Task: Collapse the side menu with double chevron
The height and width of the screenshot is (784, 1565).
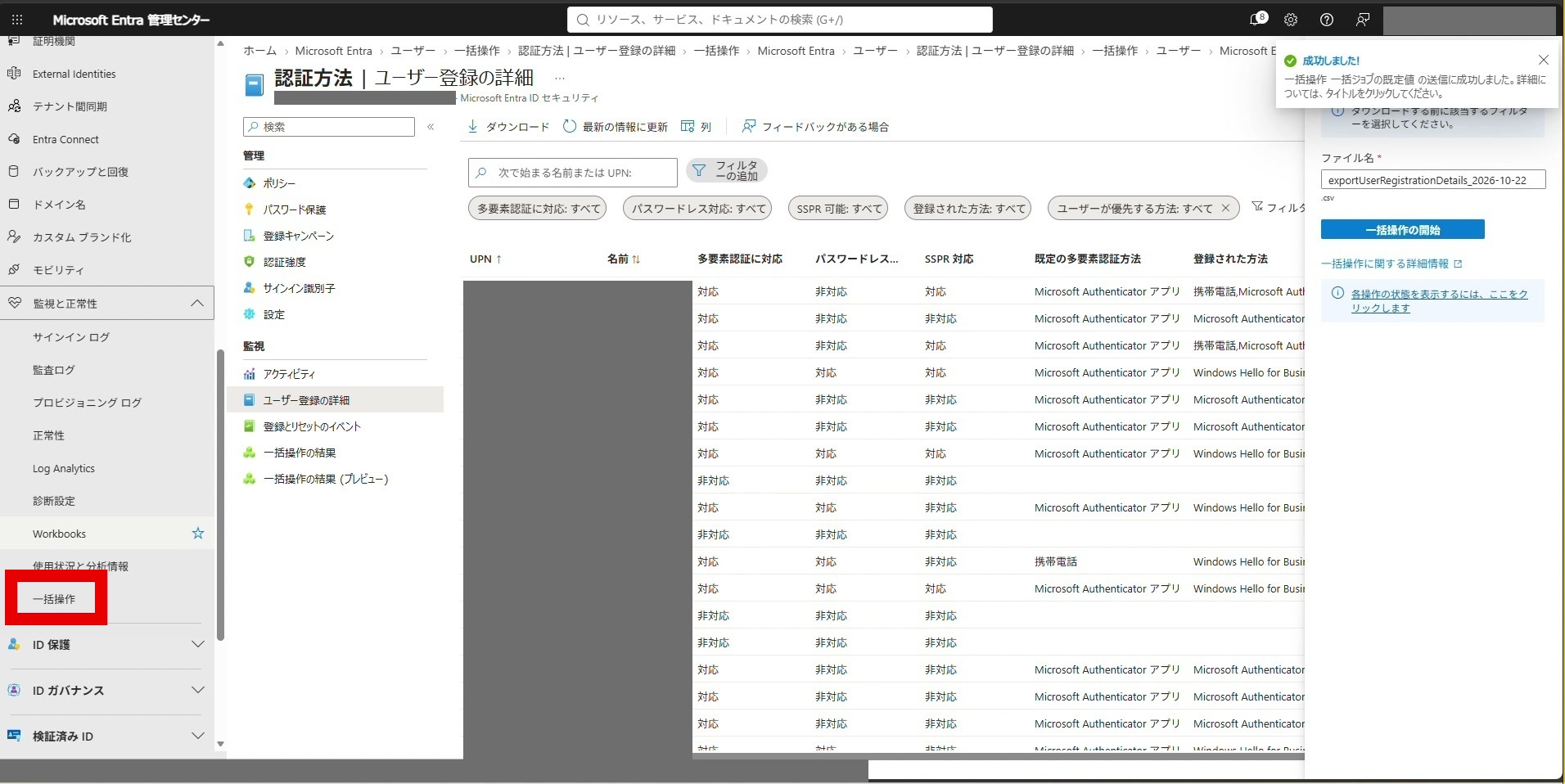Action: click(431, 127)
